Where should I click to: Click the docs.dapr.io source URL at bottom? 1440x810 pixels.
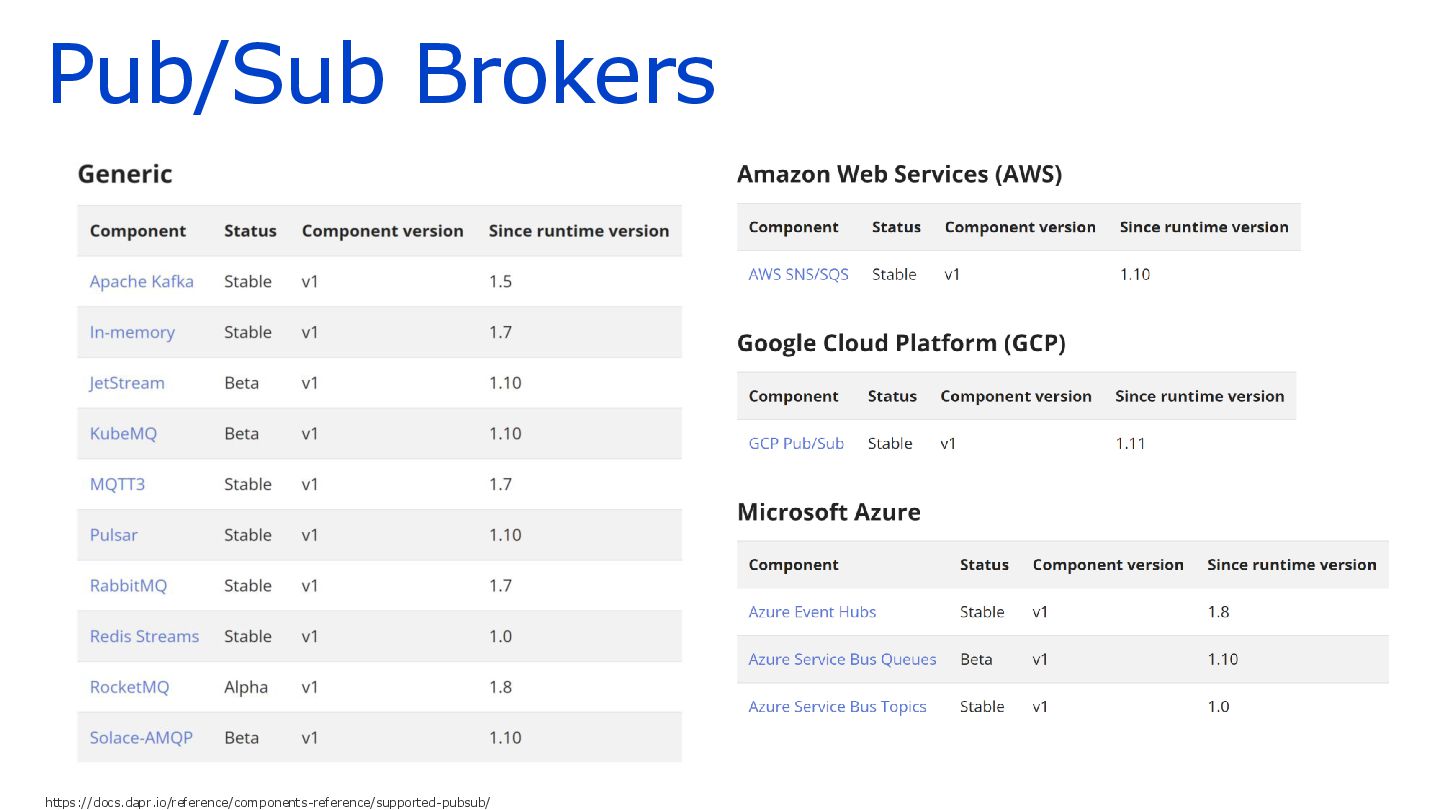(x=268, y=802)
